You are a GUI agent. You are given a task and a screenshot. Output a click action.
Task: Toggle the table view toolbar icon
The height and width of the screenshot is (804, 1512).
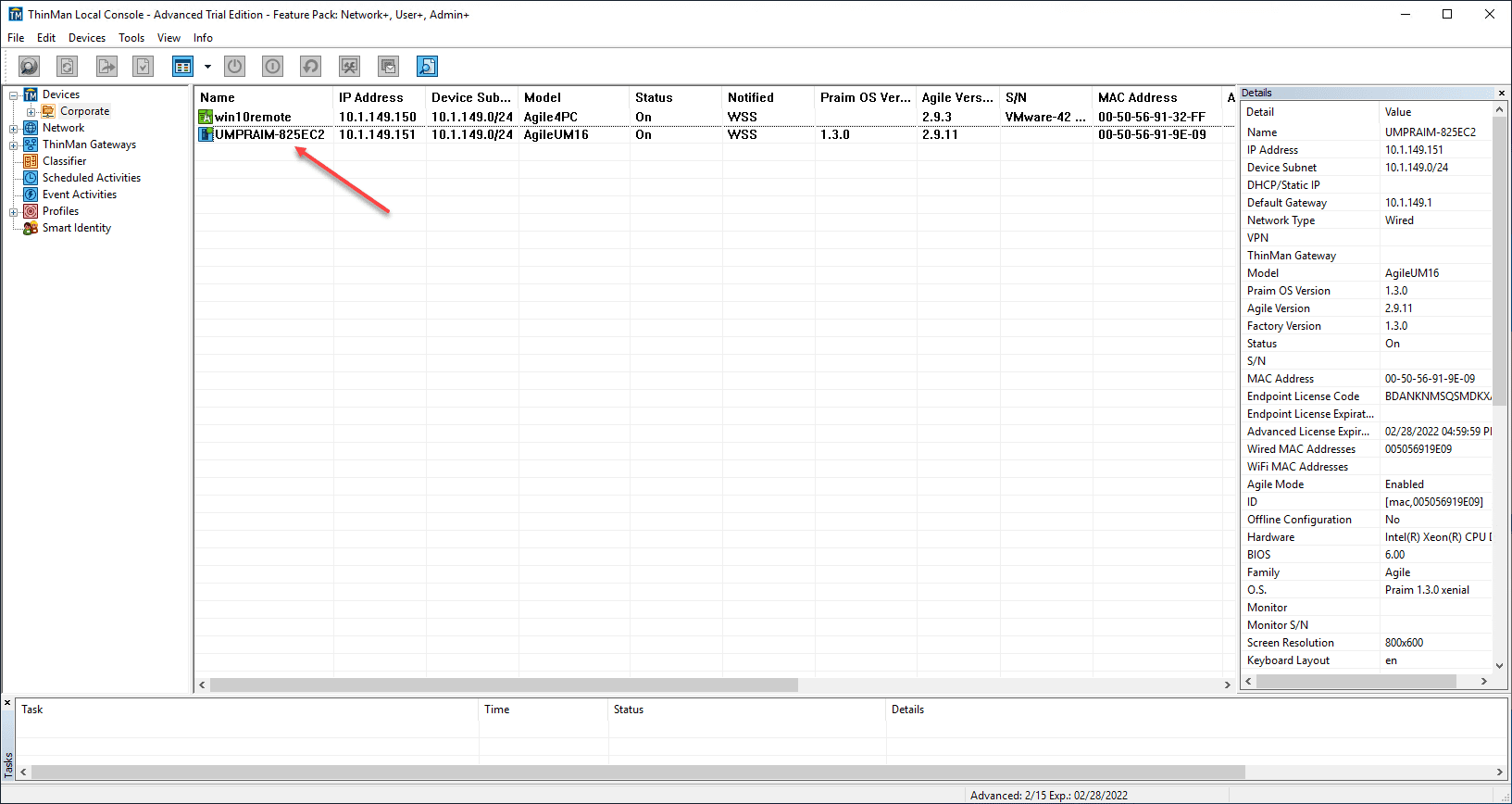pyautogui.click(x=182, y=67)
